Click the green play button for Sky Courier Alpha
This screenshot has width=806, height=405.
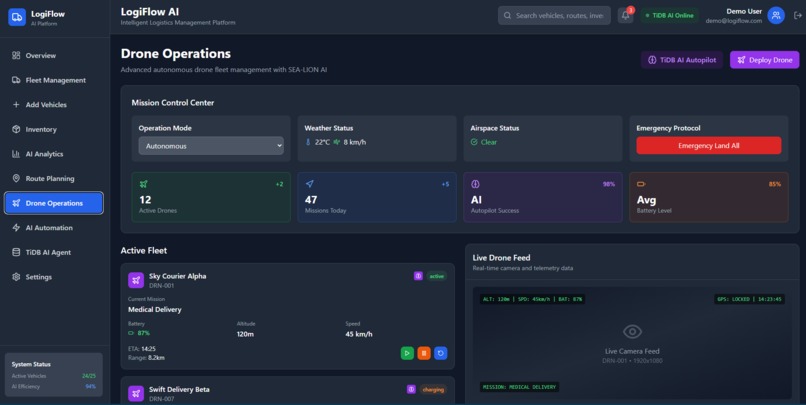click(407, 353)
